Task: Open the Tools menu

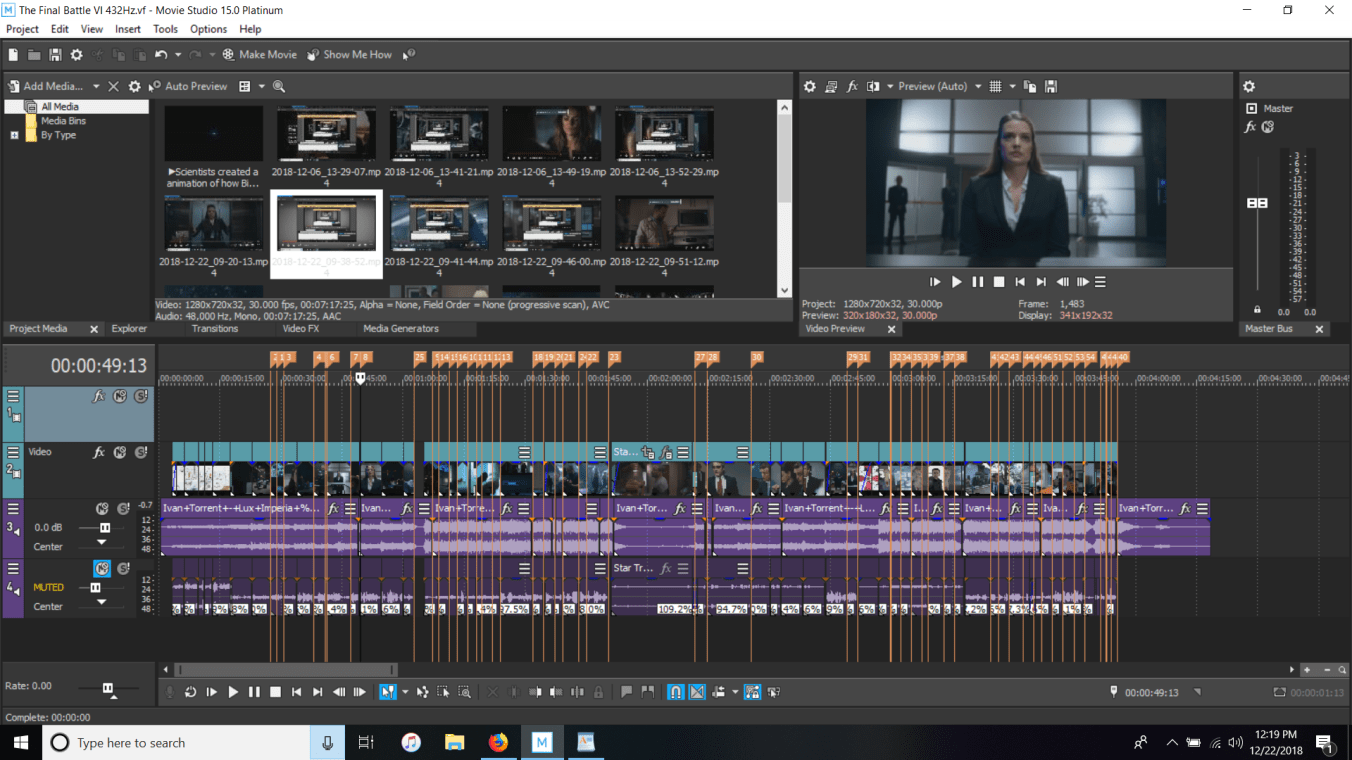Action: coord(165,29)
